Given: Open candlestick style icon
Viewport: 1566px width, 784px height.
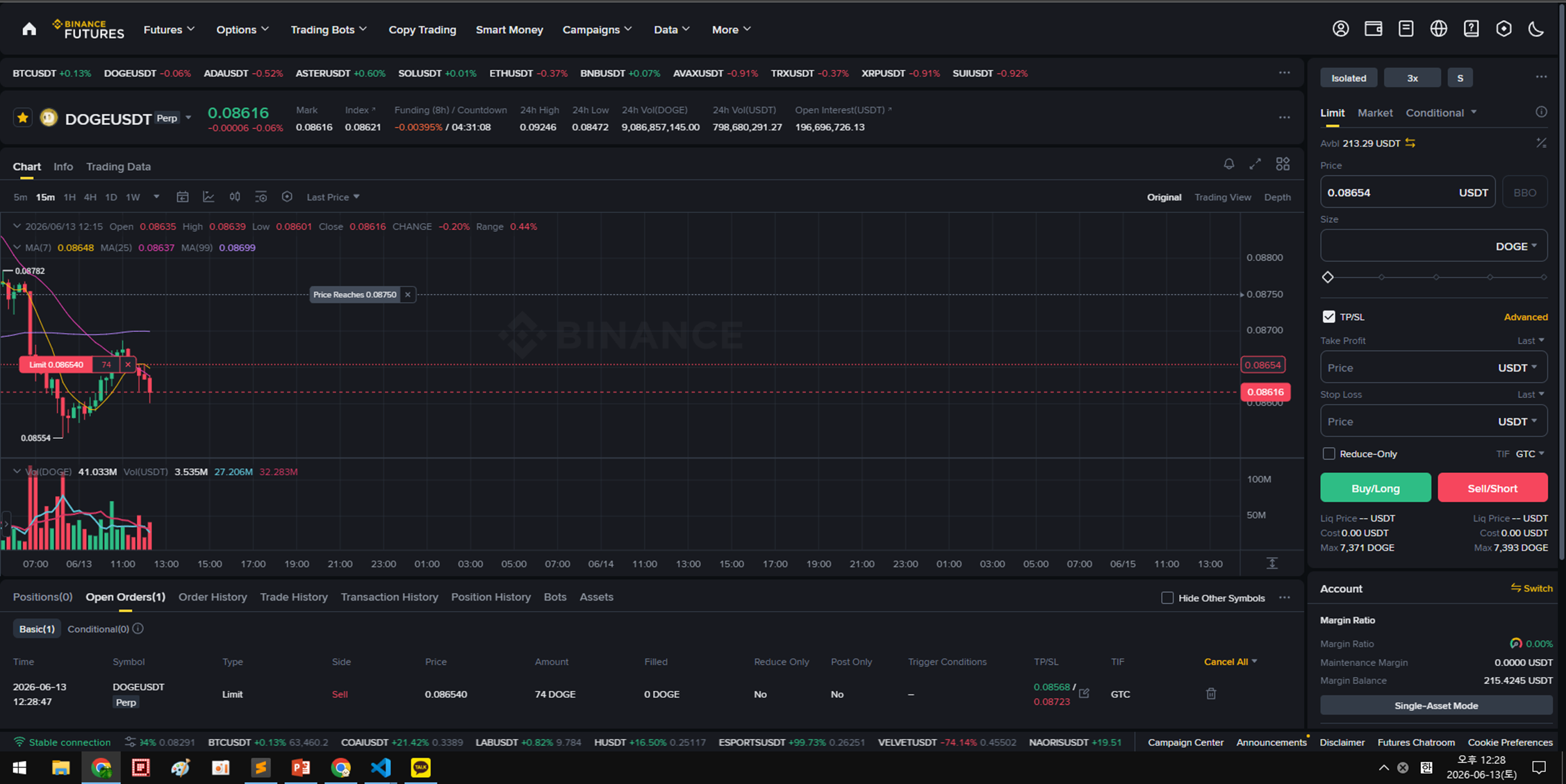Looking at the screenshot, I should [235, 197].
